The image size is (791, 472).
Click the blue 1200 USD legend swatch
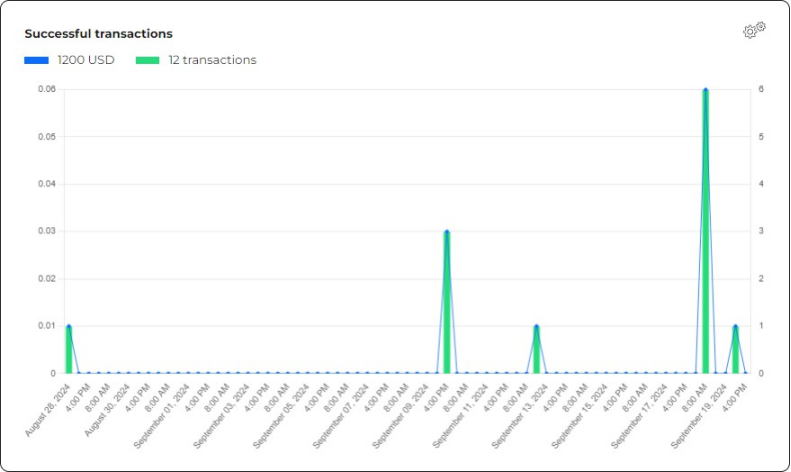click(x=36, y=60)
